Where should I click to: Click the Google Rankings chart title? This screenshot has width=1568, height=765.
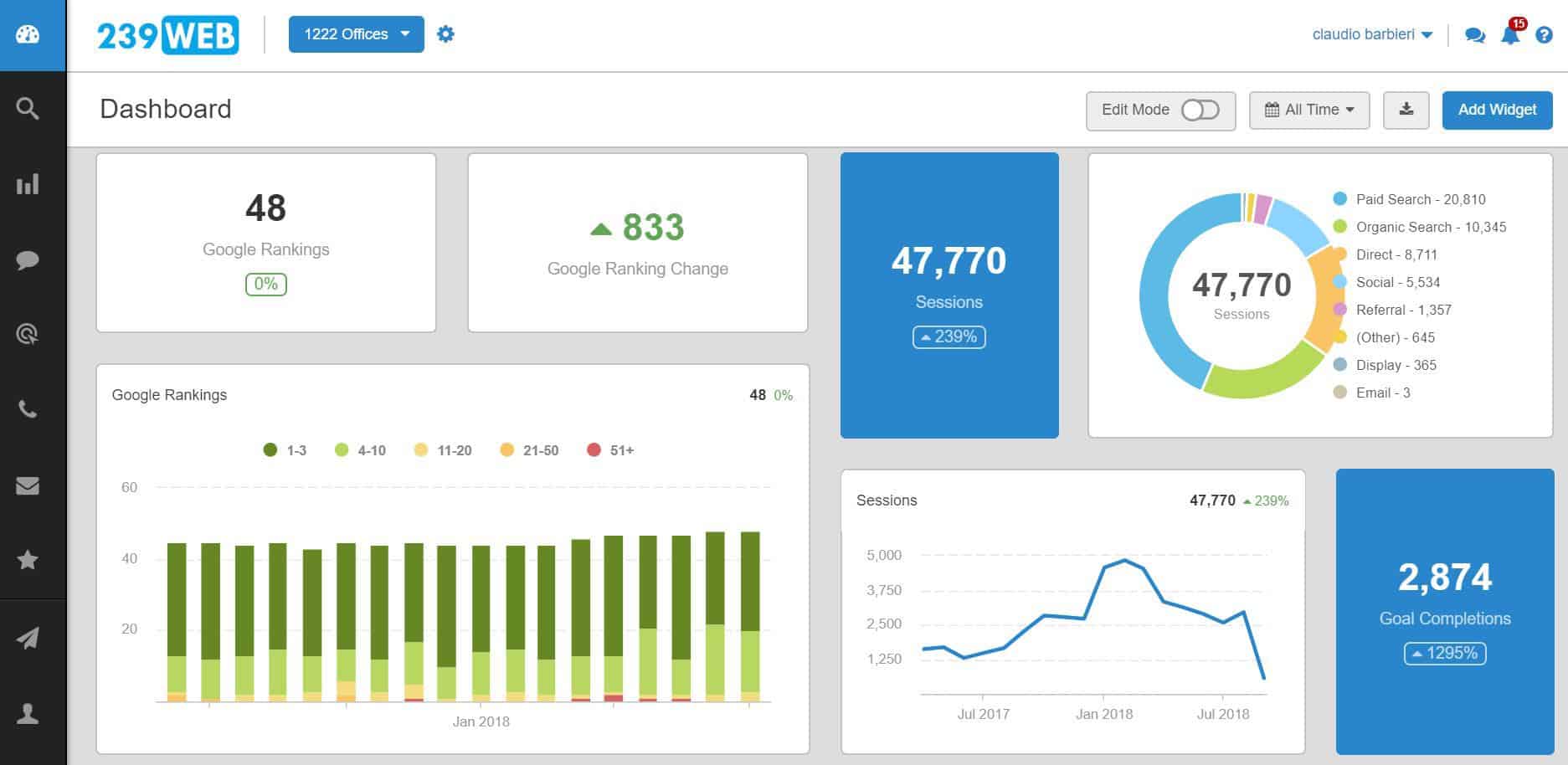pos(169,395)
